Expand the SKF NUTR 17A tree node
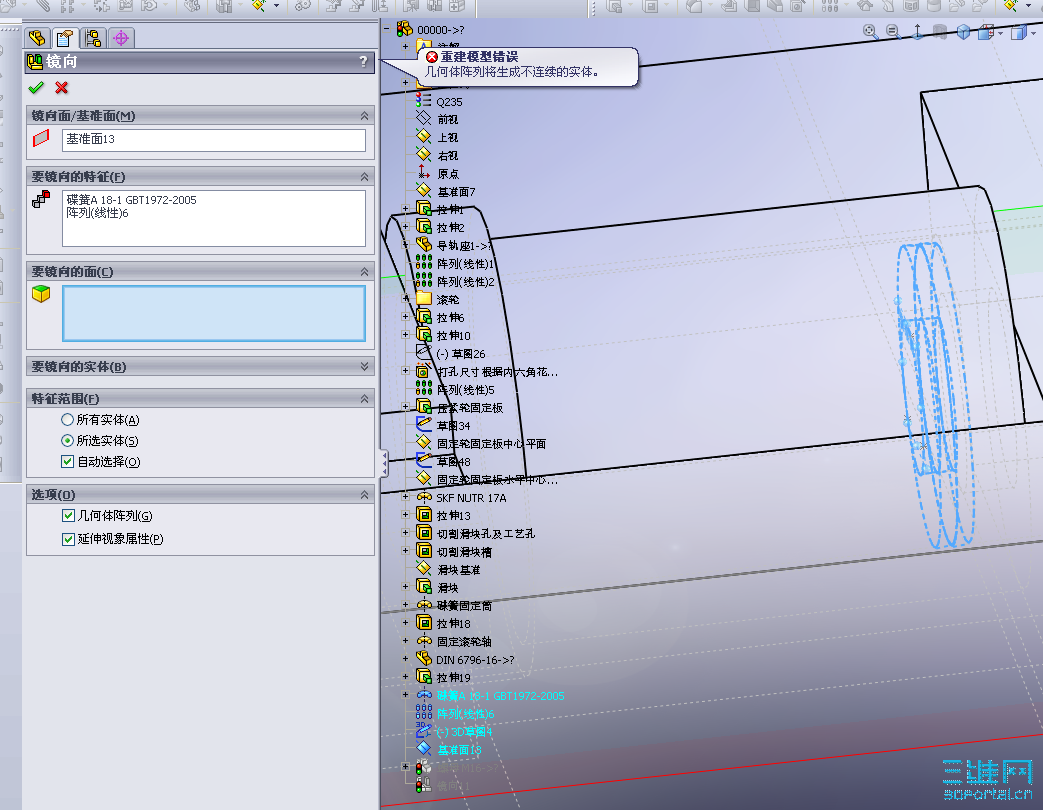 [406, 496]
